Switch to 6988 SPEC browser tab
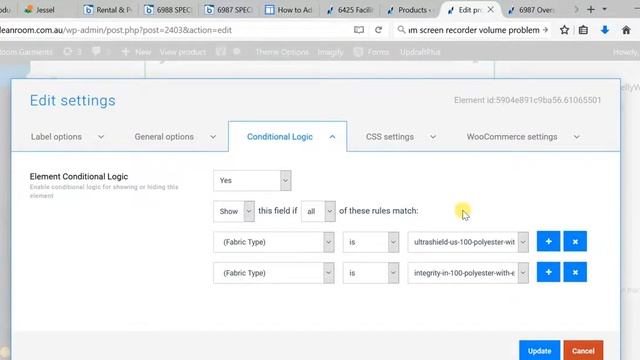 [168, 10]
